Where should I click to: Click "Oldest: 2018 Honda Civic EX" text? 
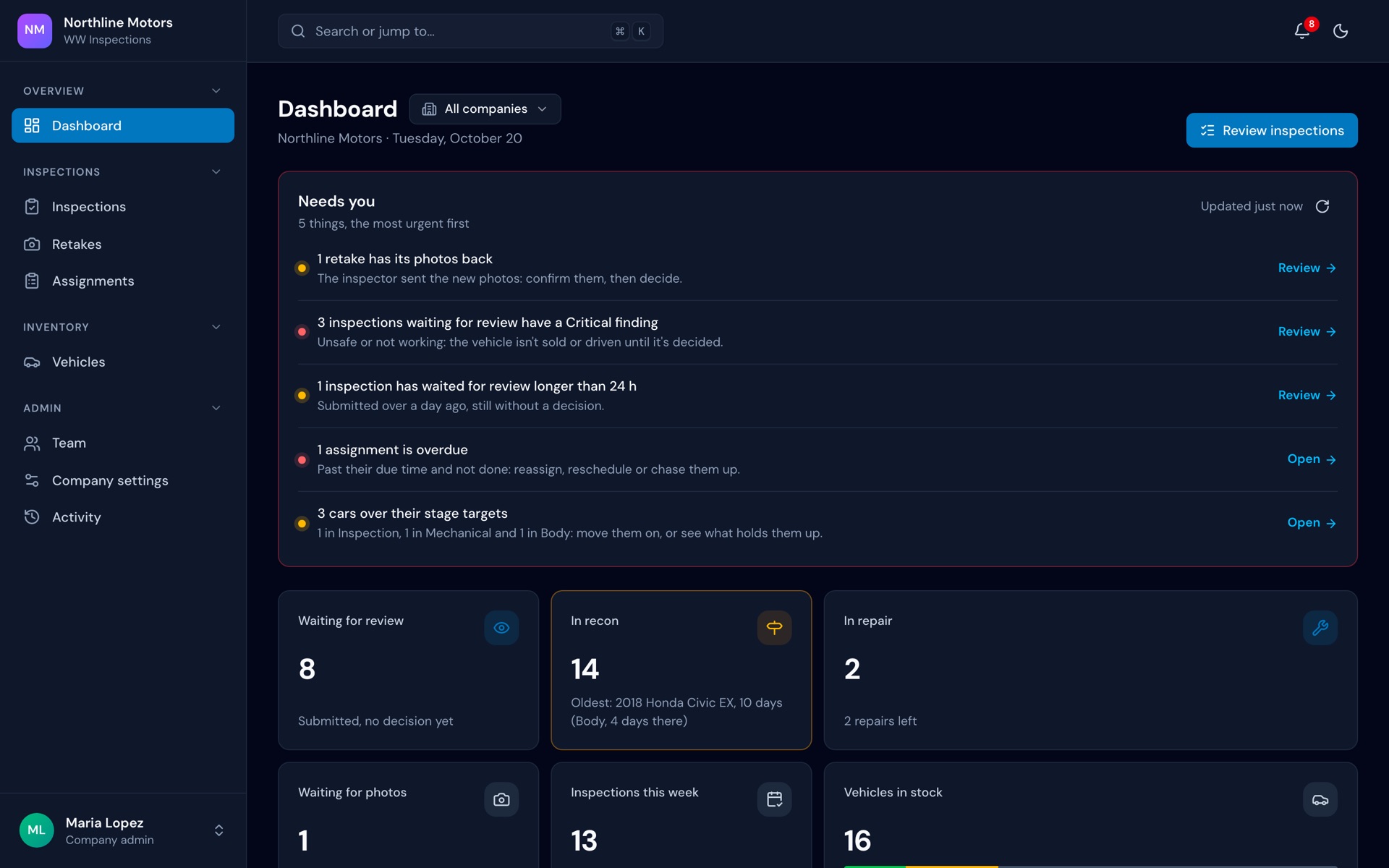pos(653,703)
